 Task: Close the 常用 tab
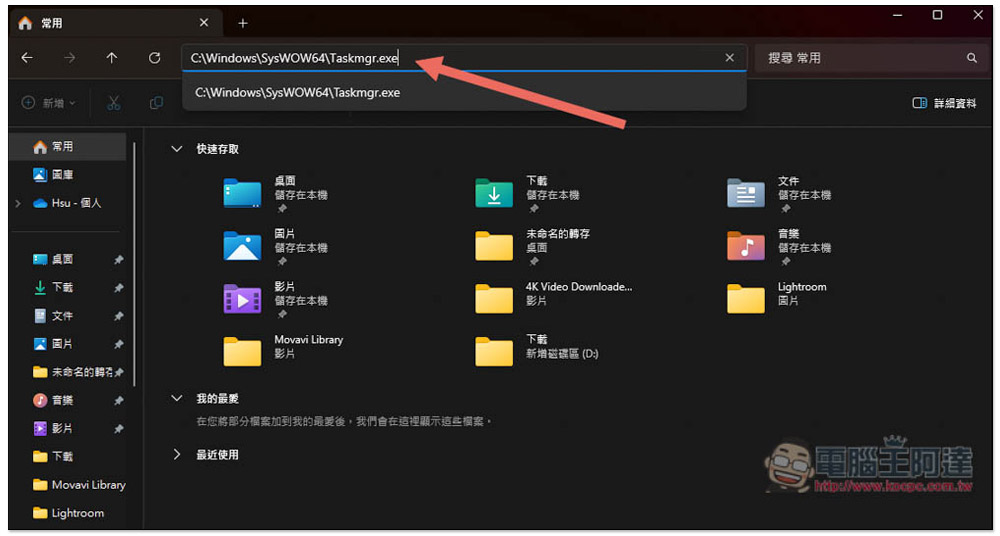click(204, 23)
